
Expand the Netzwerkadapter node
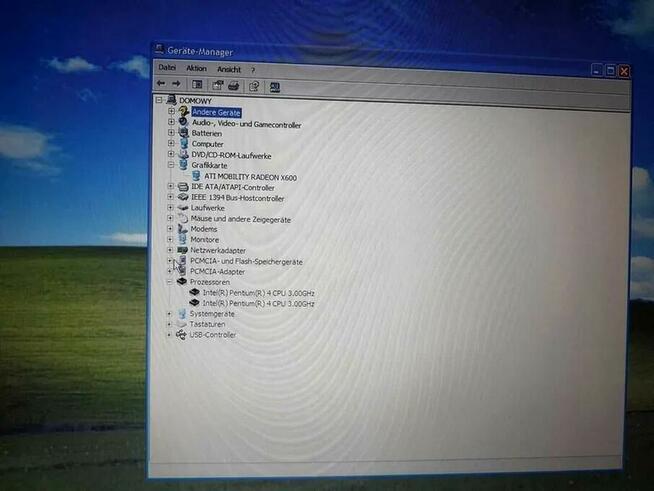(x=170, y=250)
